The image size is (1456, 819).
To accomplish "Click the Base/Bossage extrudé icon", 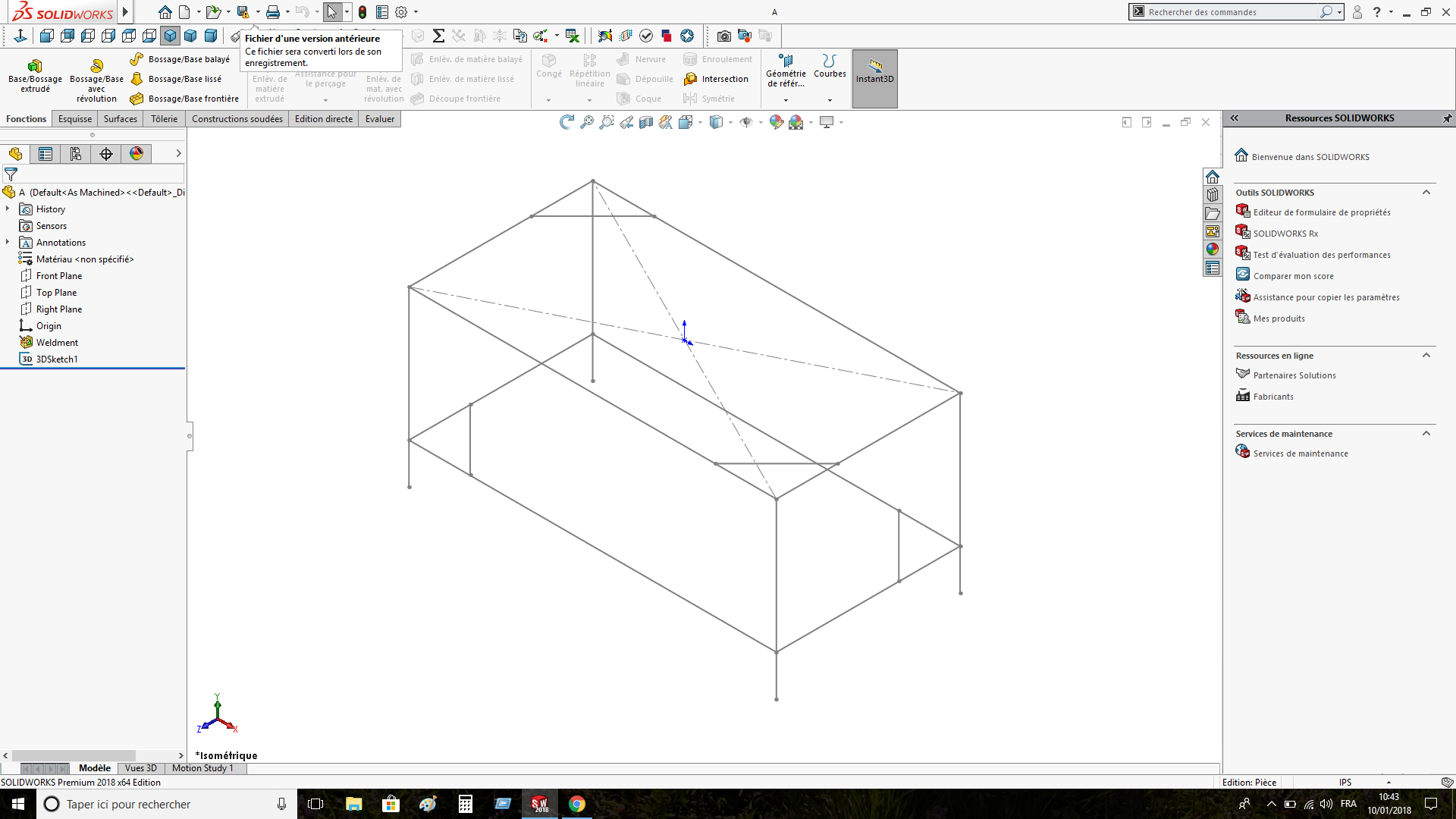I will [35, 66].
